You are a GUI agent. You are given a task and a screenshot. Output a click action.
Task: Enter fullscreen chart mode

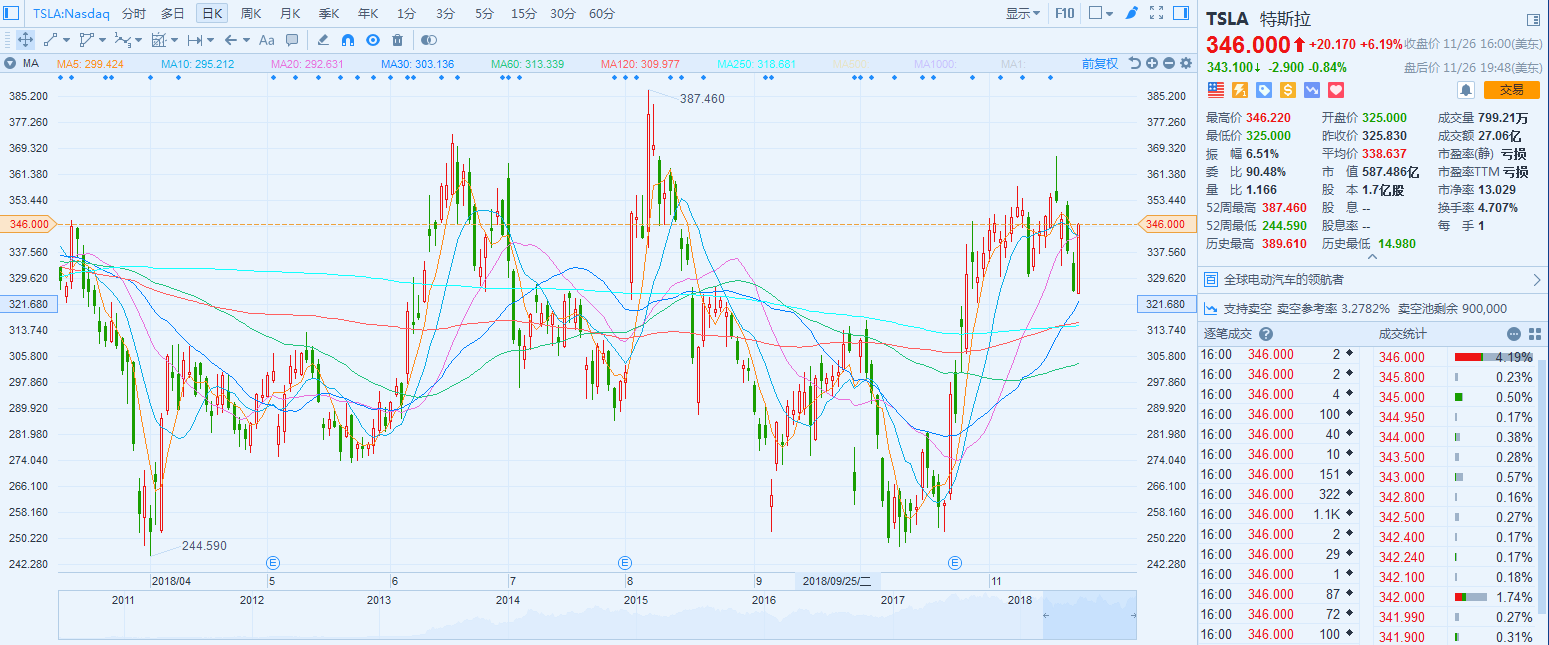coord(1157,13)
